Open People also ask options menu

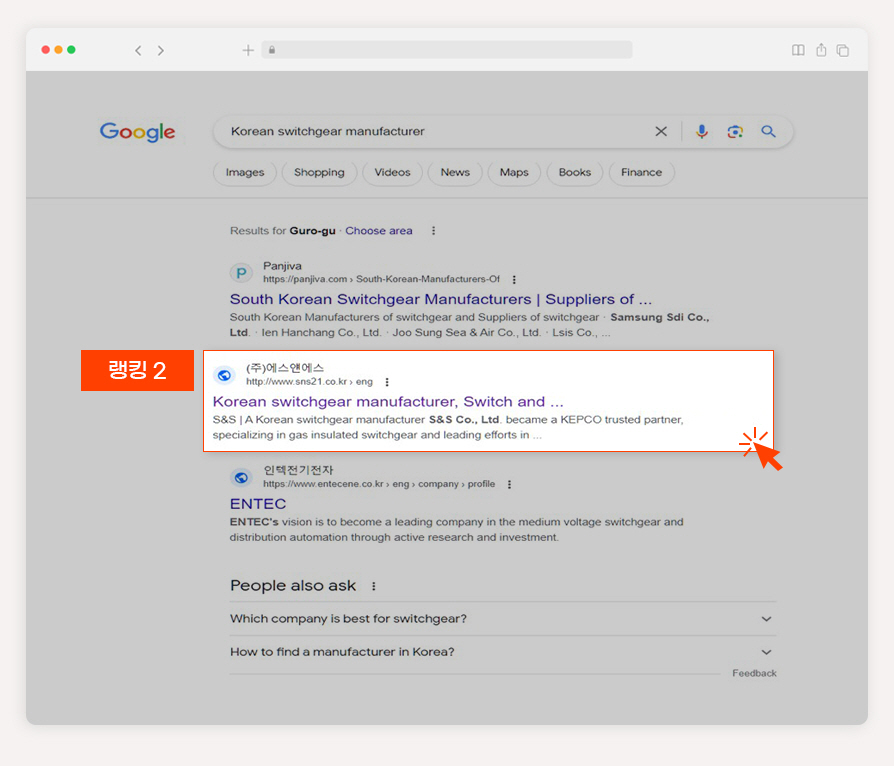click(373, 586)
